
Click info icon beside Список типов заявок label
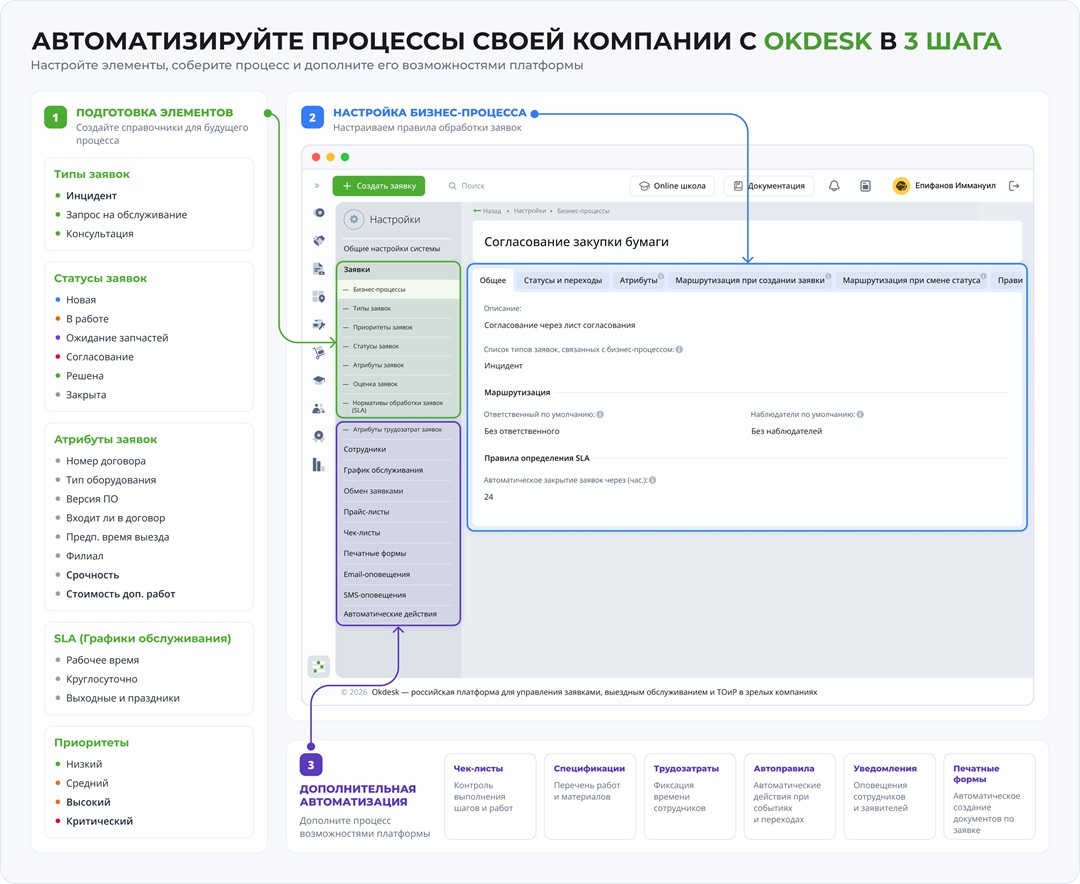679,349
